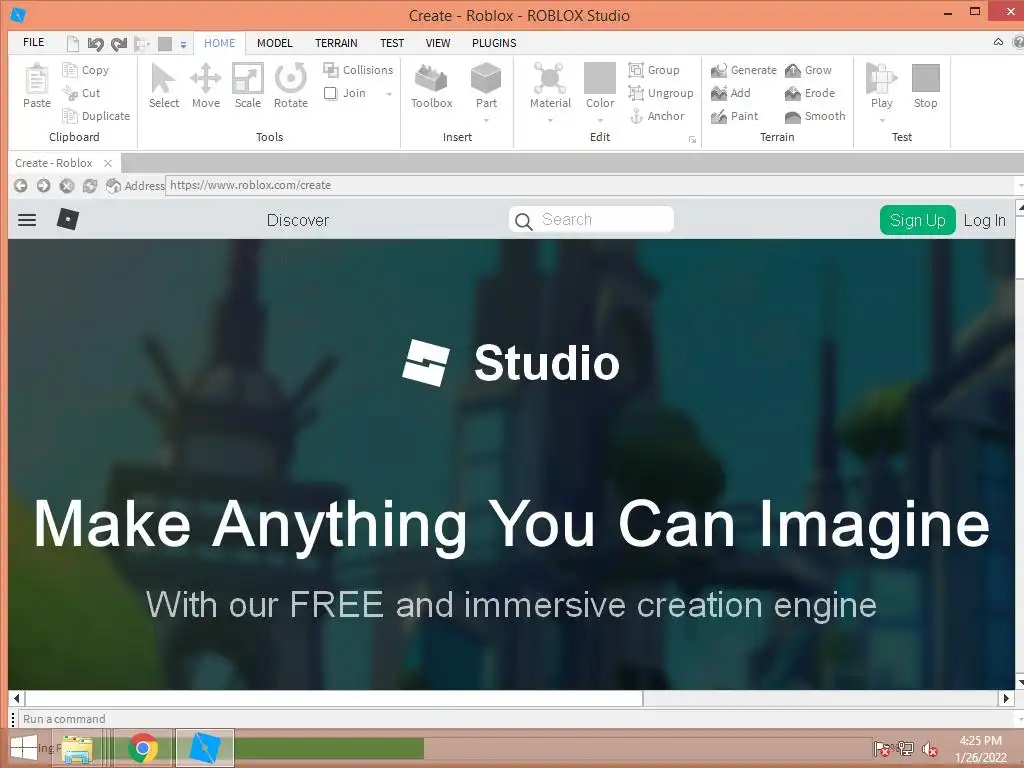This screenshot has height=768, width=1024.
Task: Check the Join checkbox
Action: tap(330, 93)
